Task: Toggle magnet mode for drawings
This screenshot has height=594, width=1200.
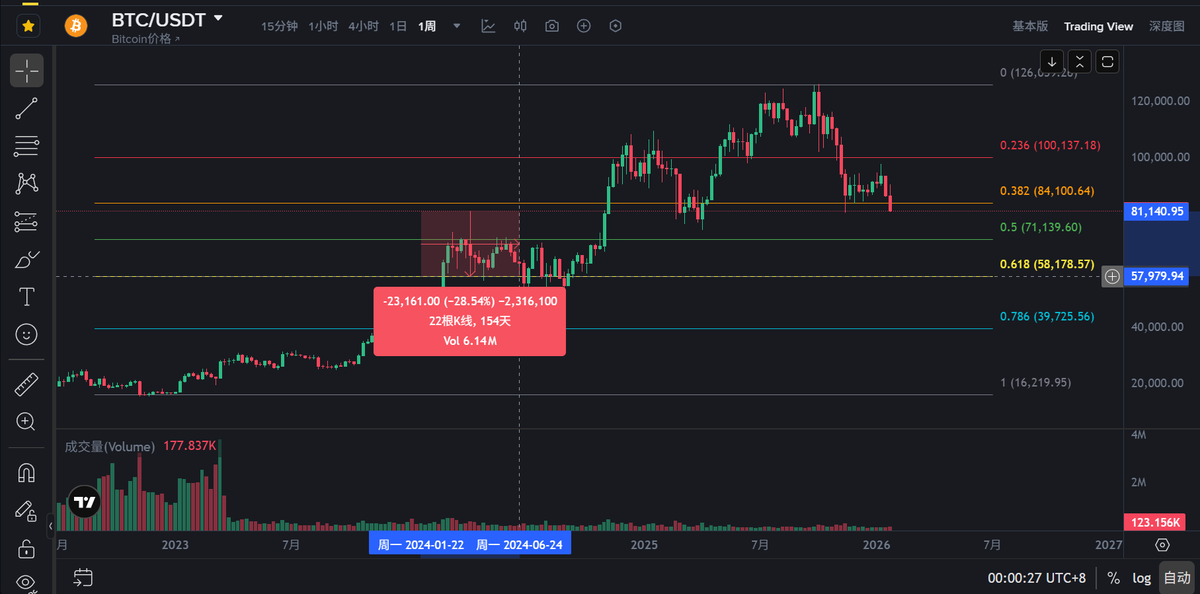Action: click(27, 472)
